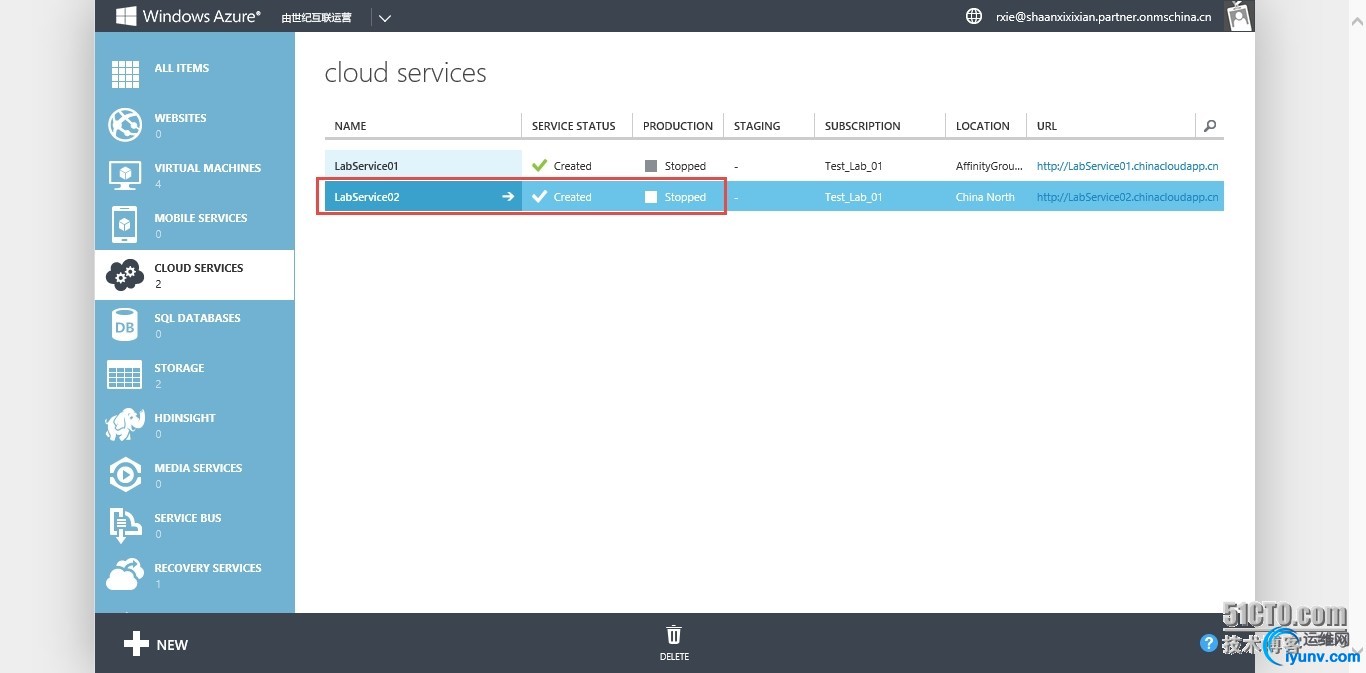Click the Service Bus label
The image size is (1366, 673).
188,518
